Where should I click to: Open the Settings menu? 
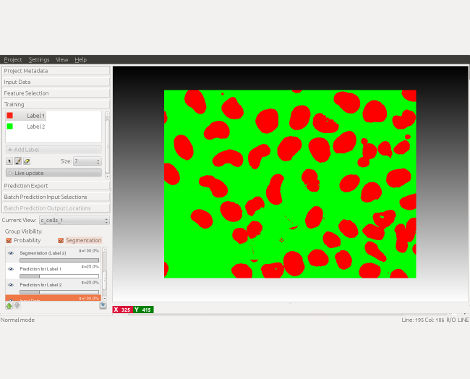coord(39,60)
